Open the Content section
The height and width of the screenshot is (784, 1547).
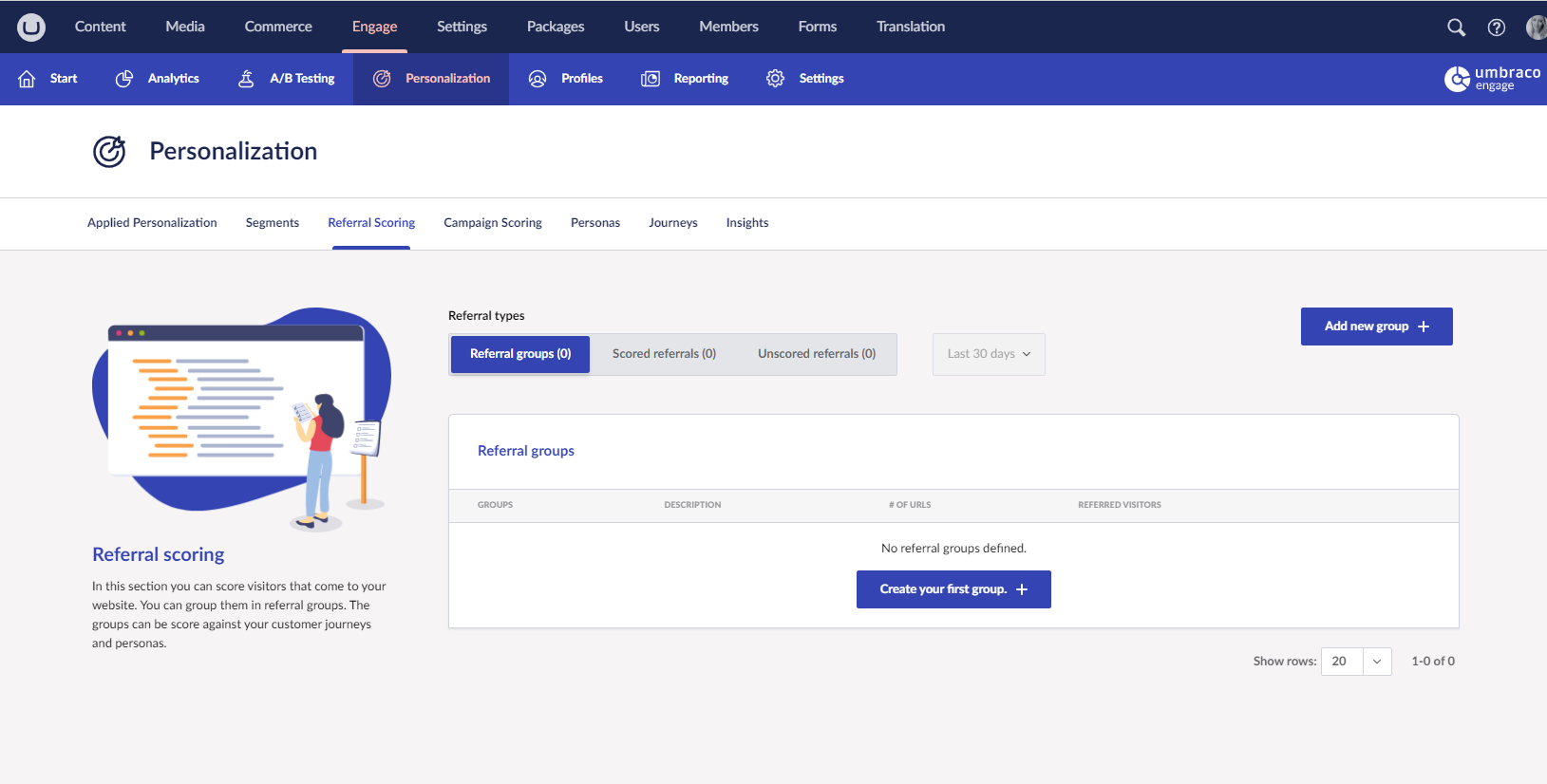[101, 27]
